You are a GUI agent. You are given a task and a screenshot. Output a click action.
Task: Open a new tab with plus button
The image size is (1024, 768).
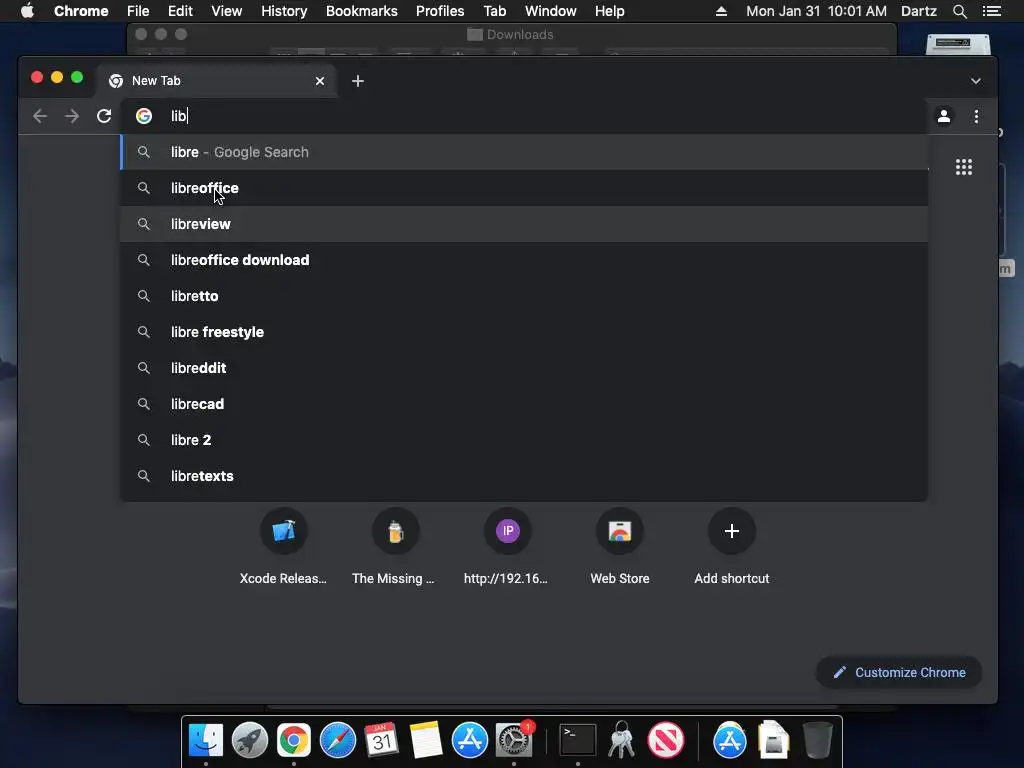[x=358, y=81]
